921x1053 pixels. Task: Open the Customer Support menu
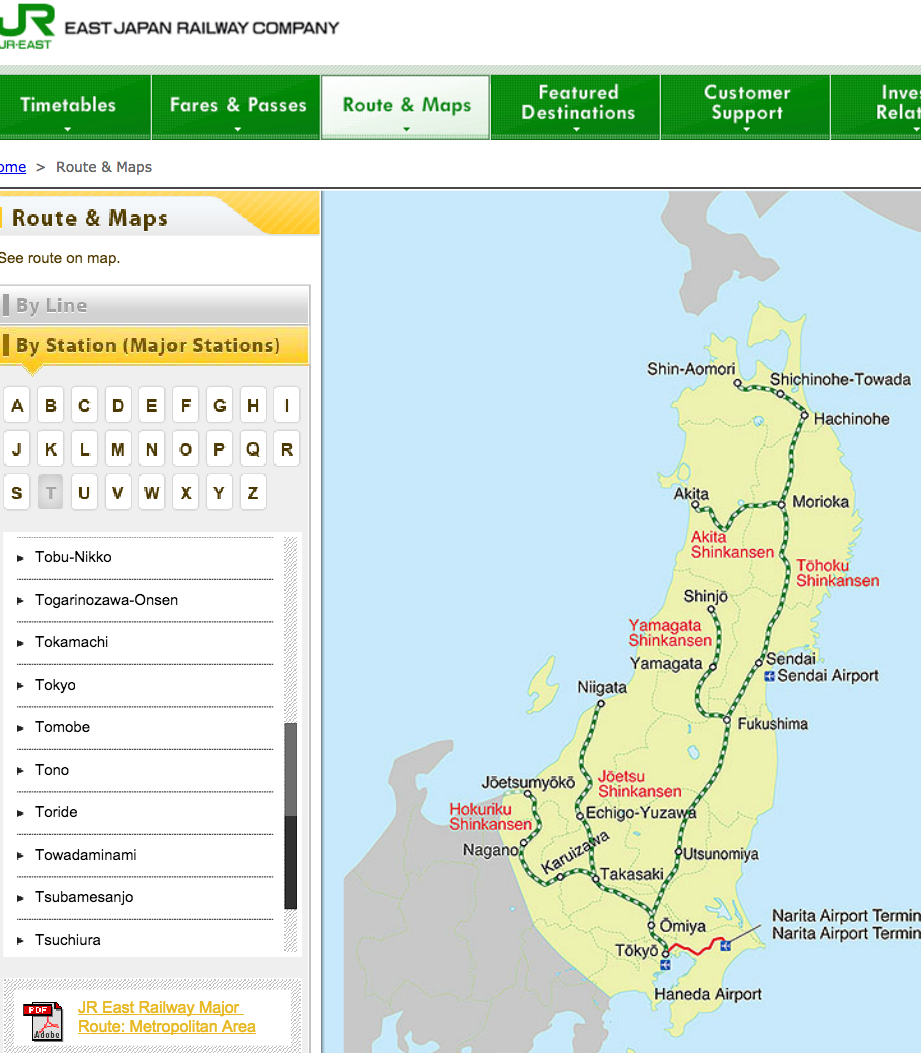click(746, 107)
